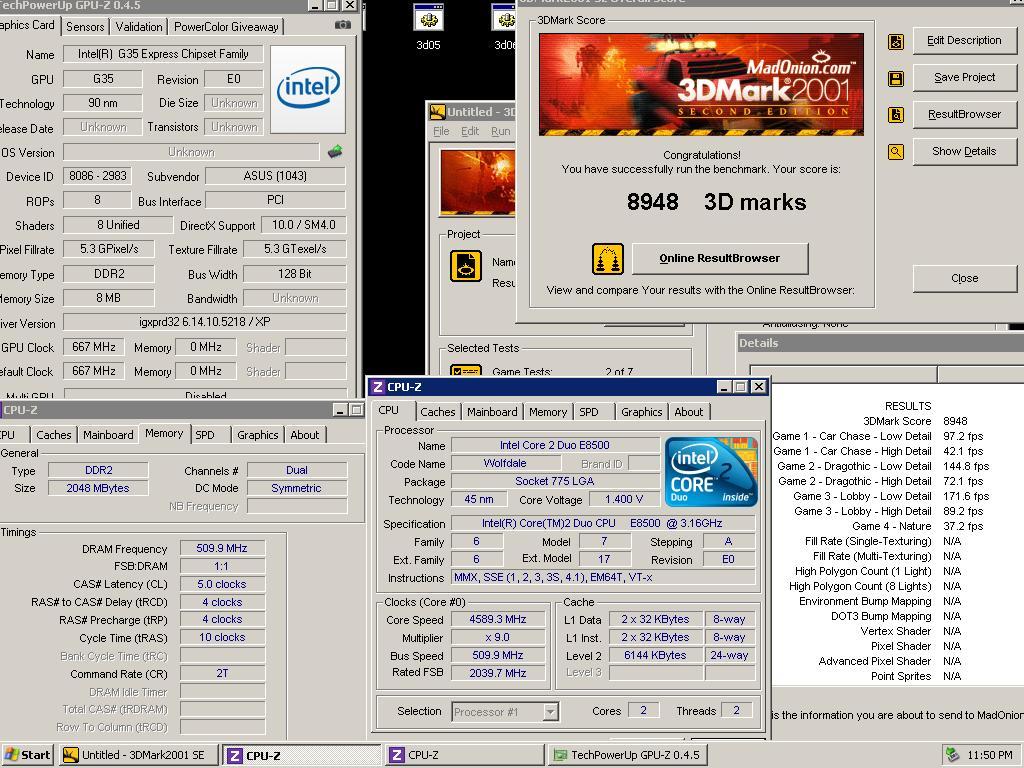Select the Memory tab in front CPU-Z
The width and height of the screenshot is (1024, 768).
[548, 412]
